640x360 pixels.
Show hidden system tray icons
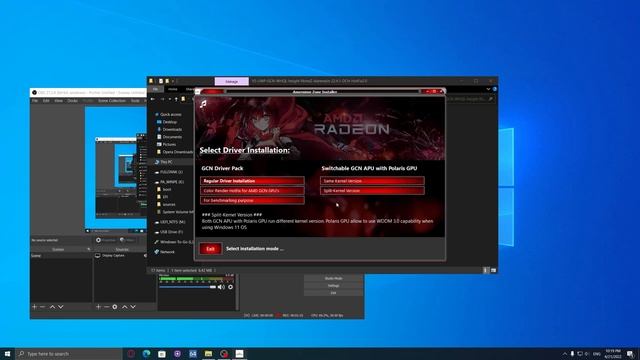coord(565,353)
